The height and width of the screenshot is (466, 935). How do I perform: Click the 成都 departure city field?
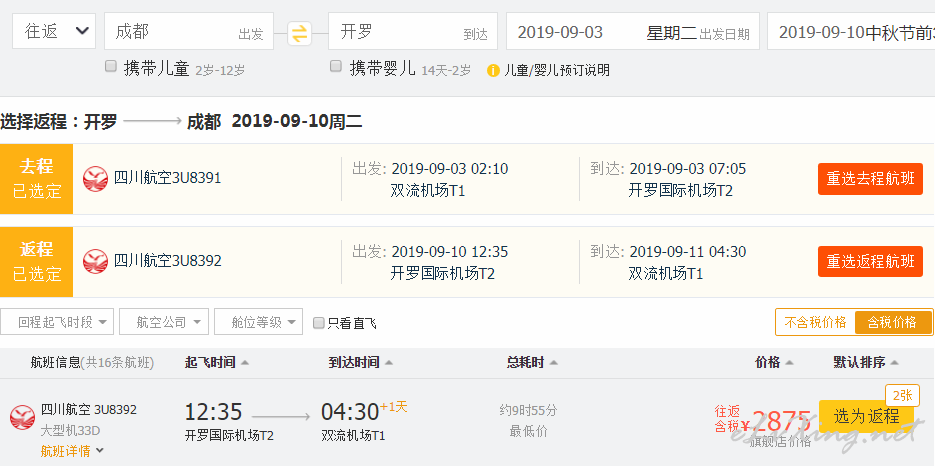pos(189,31)
